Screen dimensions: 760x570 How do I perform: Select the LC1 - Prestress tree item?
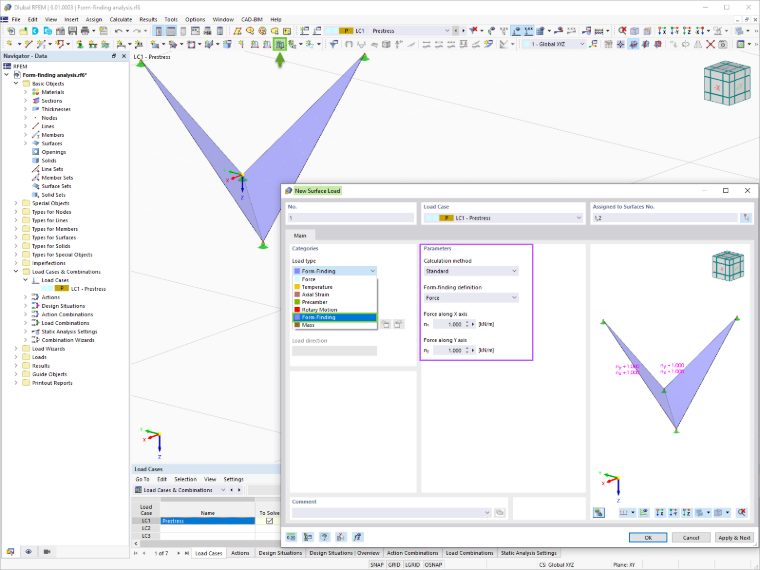pos(88,289)
